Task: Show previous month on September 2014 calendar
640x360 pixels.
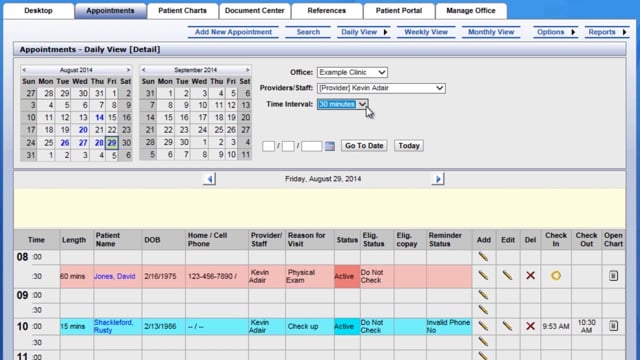Action: click(x=144, y=70)
